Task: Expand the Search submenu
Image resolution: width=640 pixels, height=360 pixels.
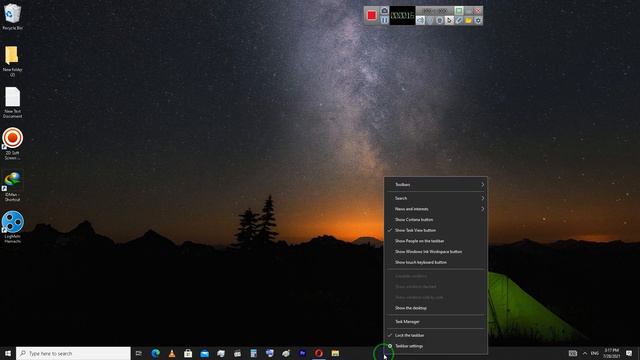Action: [436, 198]
